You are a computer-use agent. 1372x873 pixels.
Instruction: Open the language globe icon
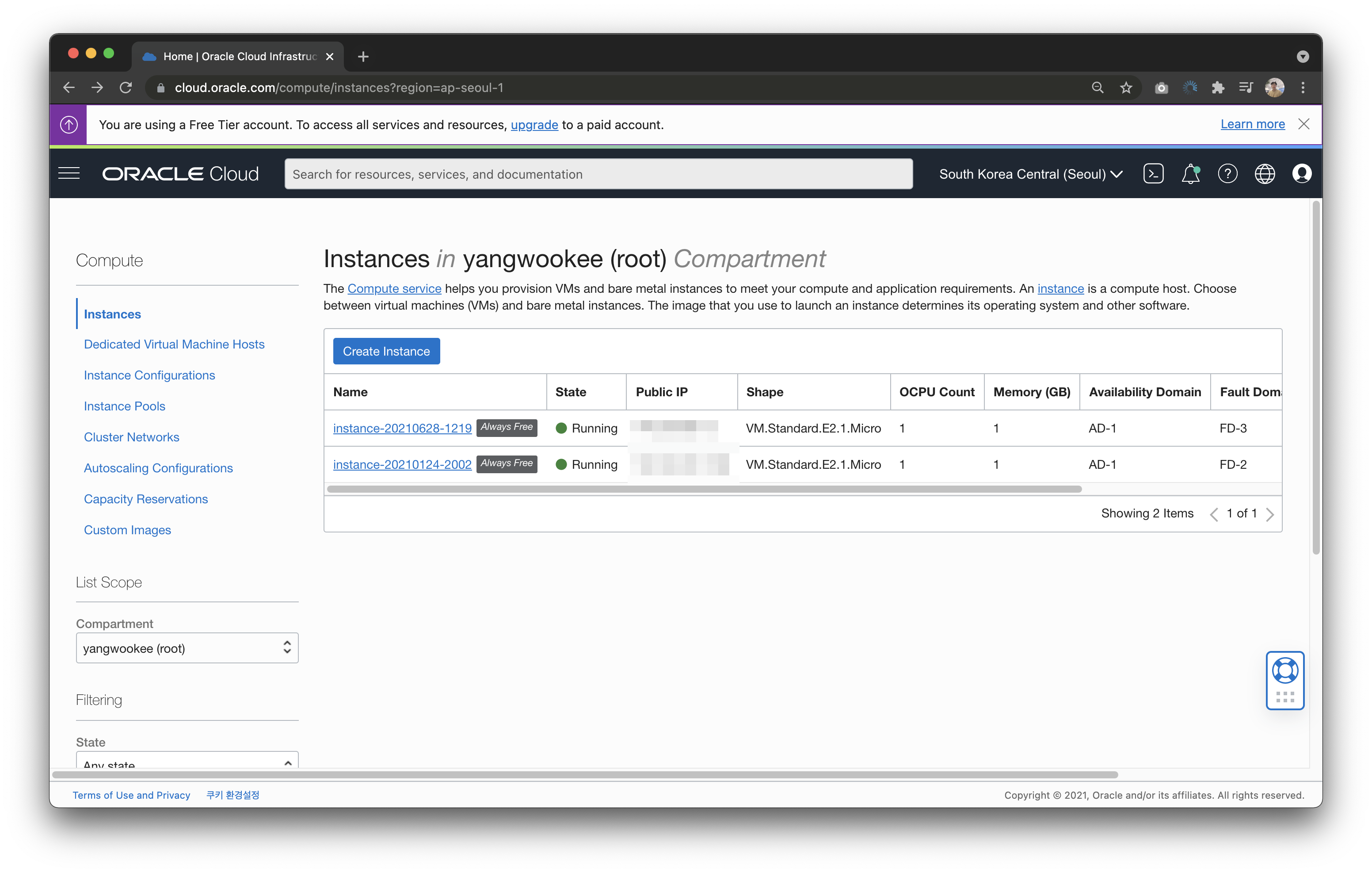[1264, 174]
